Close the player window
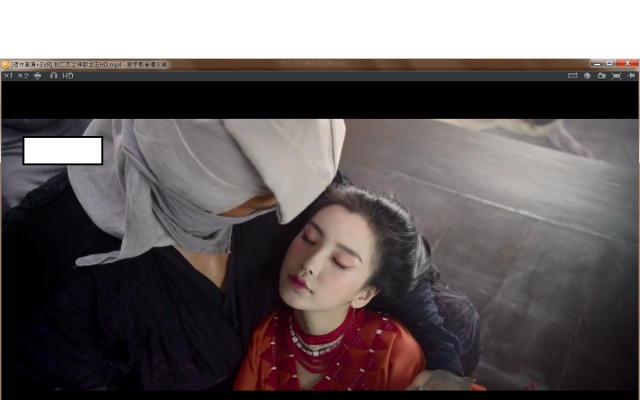Viewport: 640px width, 400px height. click(x=627, y=63)
